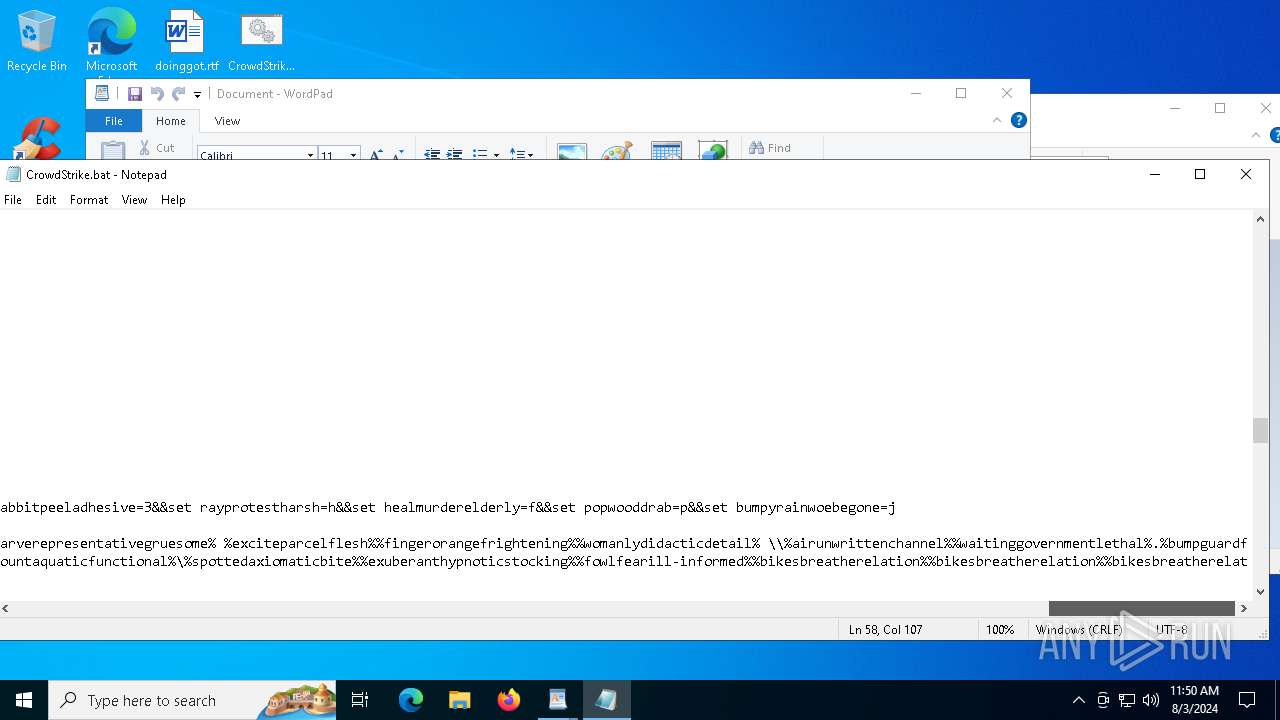The height and width of the screenshot is (720, 1280).
Task: Open the Help menu in Notepad
Action: [173, 200]
